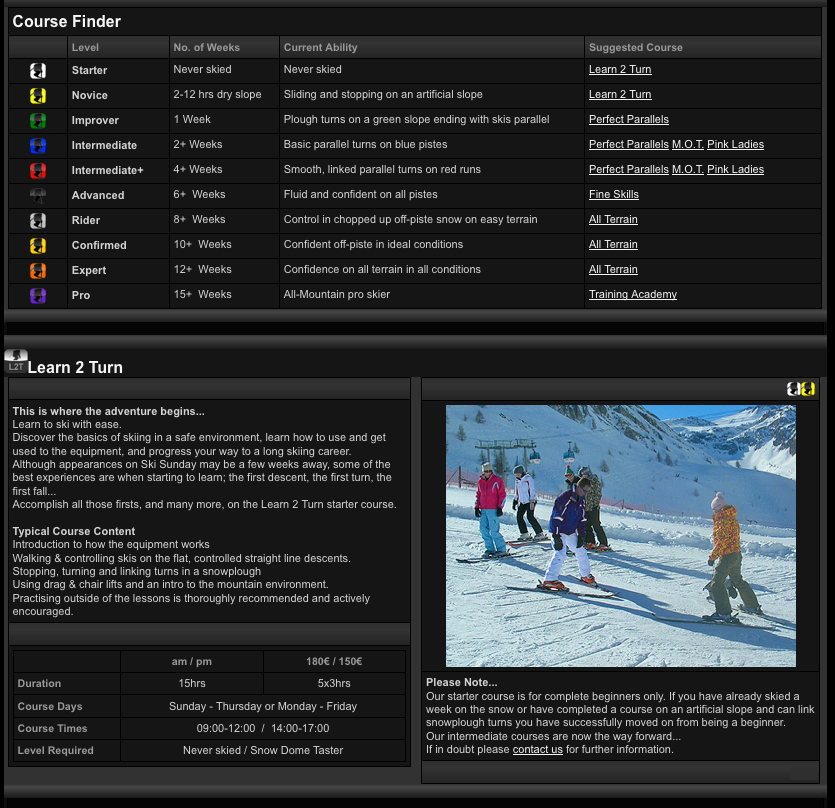Click the yellow skier icon above the photo
Image resolution: width=835 pixels, height=808 pixels.
[808, 389]
